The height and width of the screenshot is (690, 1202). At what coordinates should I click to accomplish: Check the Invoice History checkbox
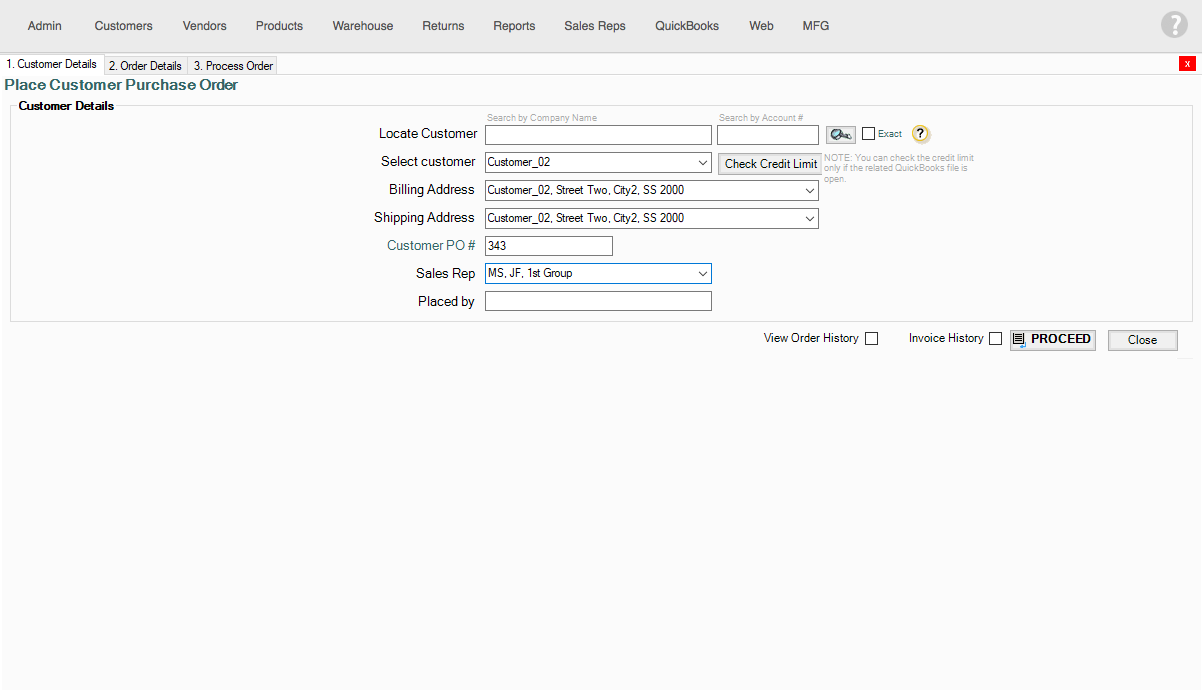tap(995, 339)
